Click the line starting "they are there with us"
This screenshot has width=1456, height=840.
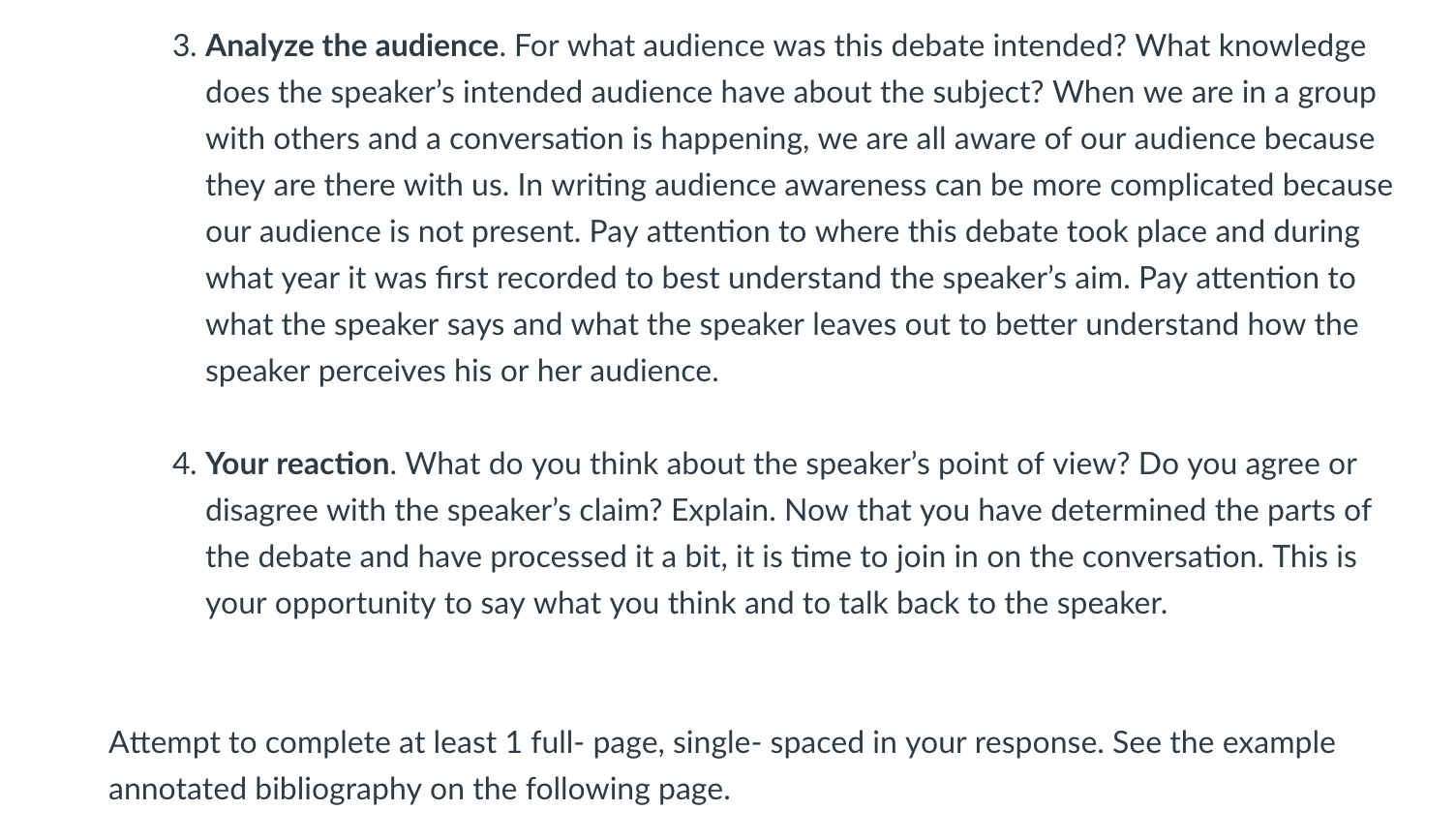tap(799, 186)
